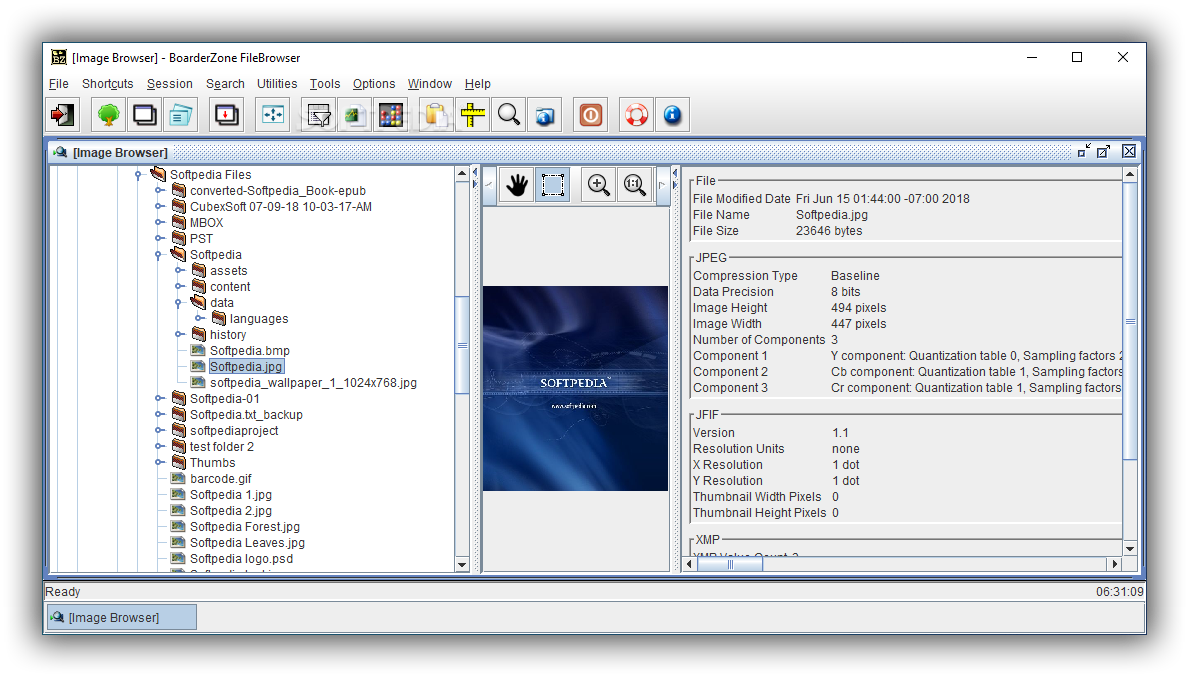Click the green chart document toolbar icon
This screenshot has height=677, width=1189.
pos(354,115)
